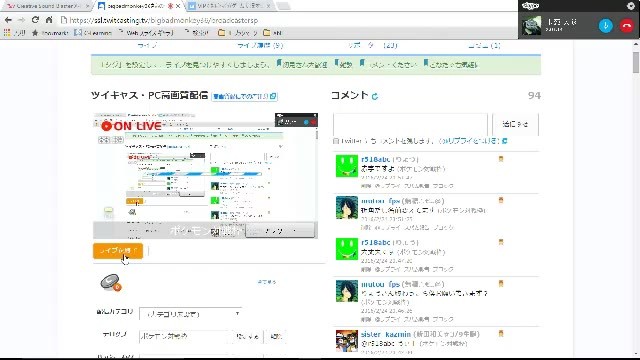Open the live category dropdown

point(190,313)
